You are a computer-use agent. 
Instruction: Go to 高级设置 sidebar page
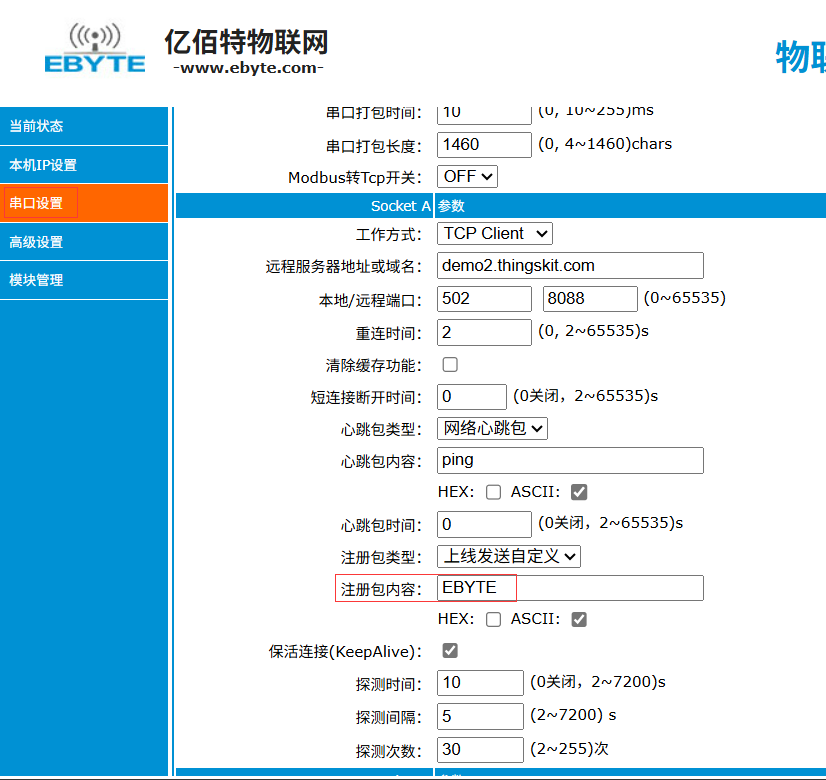pos(36,242)
